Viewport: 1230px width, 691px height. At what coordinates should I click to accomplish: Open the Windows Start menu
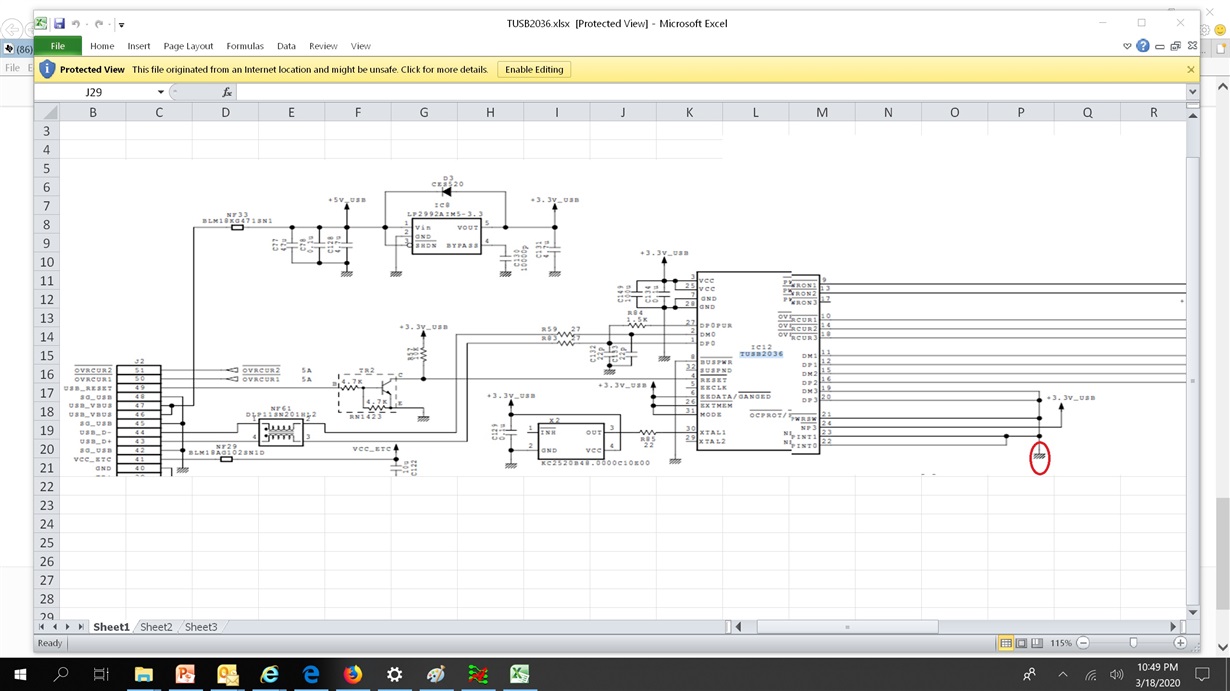[x=20, y=674]
